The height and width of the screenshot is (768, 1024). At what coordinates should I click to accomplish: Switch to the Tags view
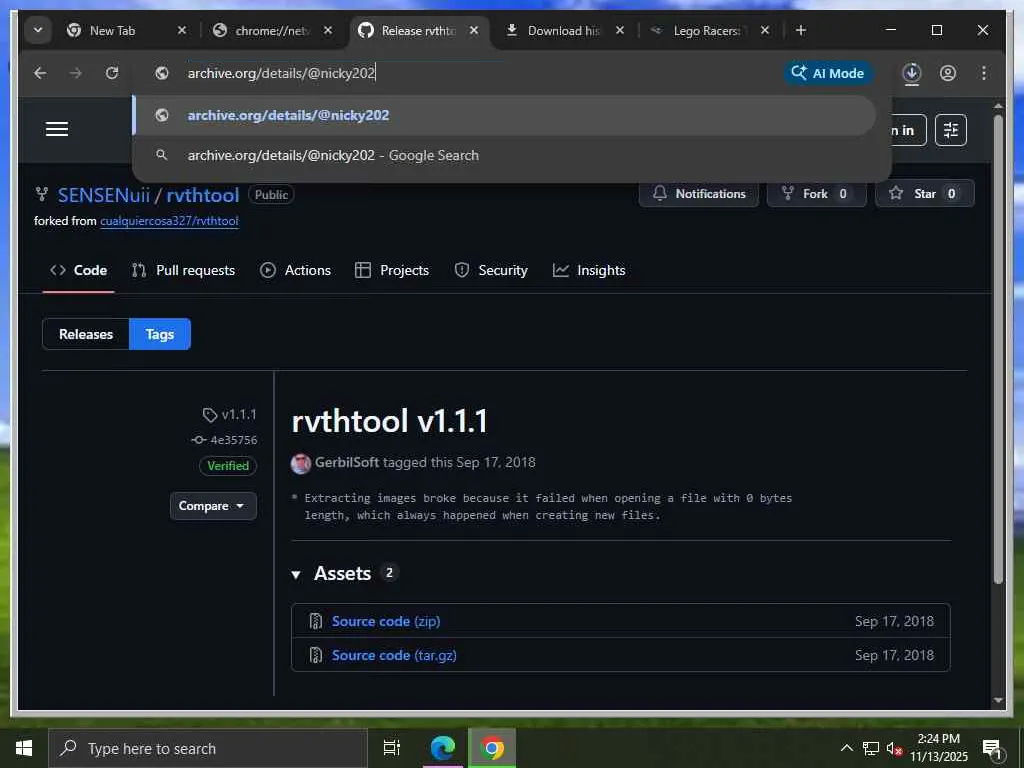tap(160, 334)
